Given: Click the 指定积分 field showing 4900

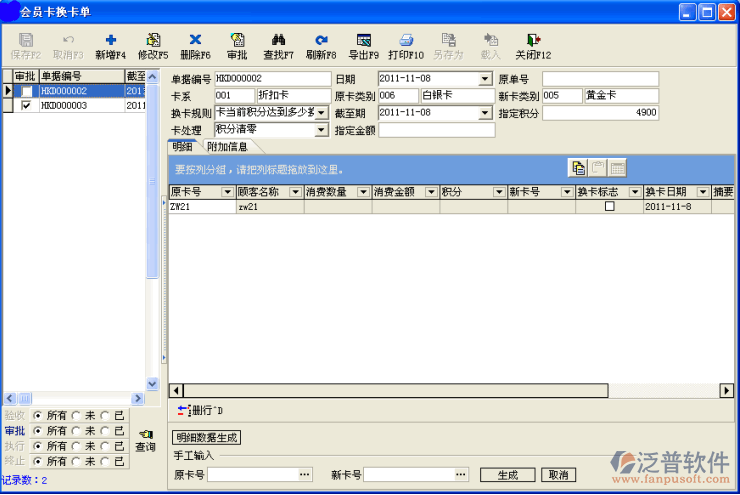Looking at the screenshot, I should 600,113.
